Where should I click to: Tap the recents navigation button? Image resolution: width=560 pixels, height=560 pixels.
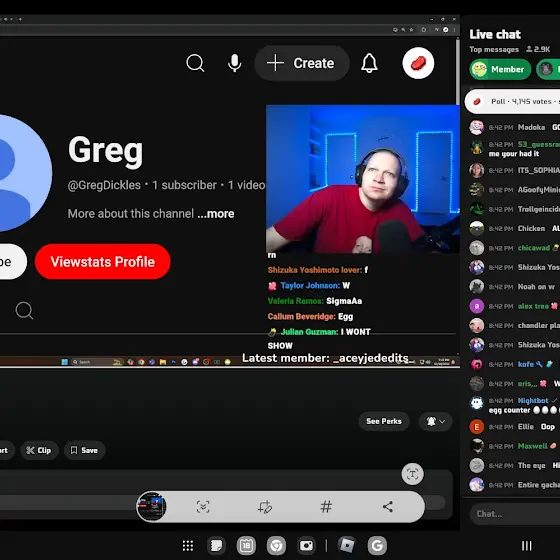pyautogui.click(x=527, y=546)
